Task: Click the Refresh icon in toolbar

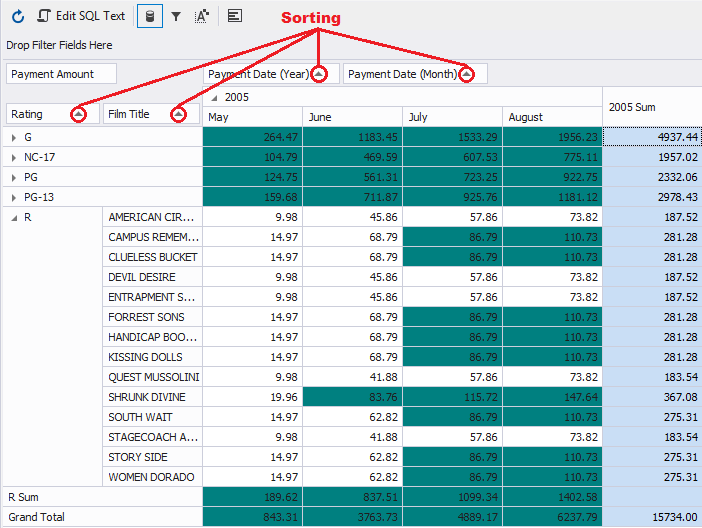Action: tap(18, 17)
